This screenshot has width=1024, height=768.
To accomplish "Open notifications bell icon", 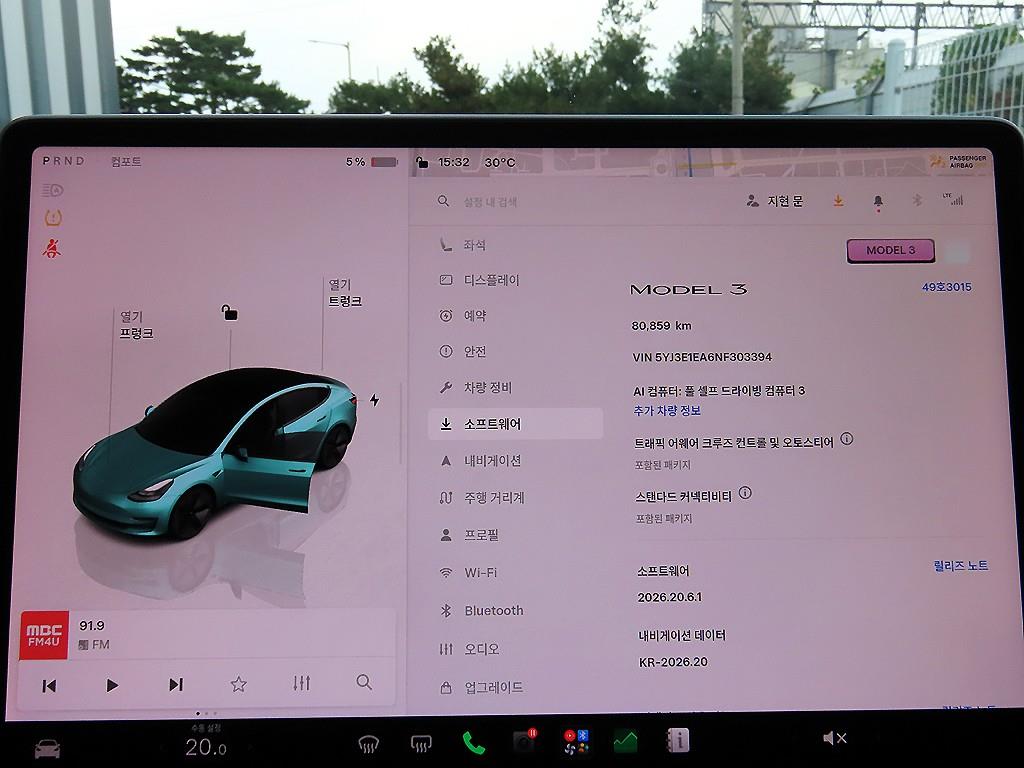I will (x=878, y=202).
